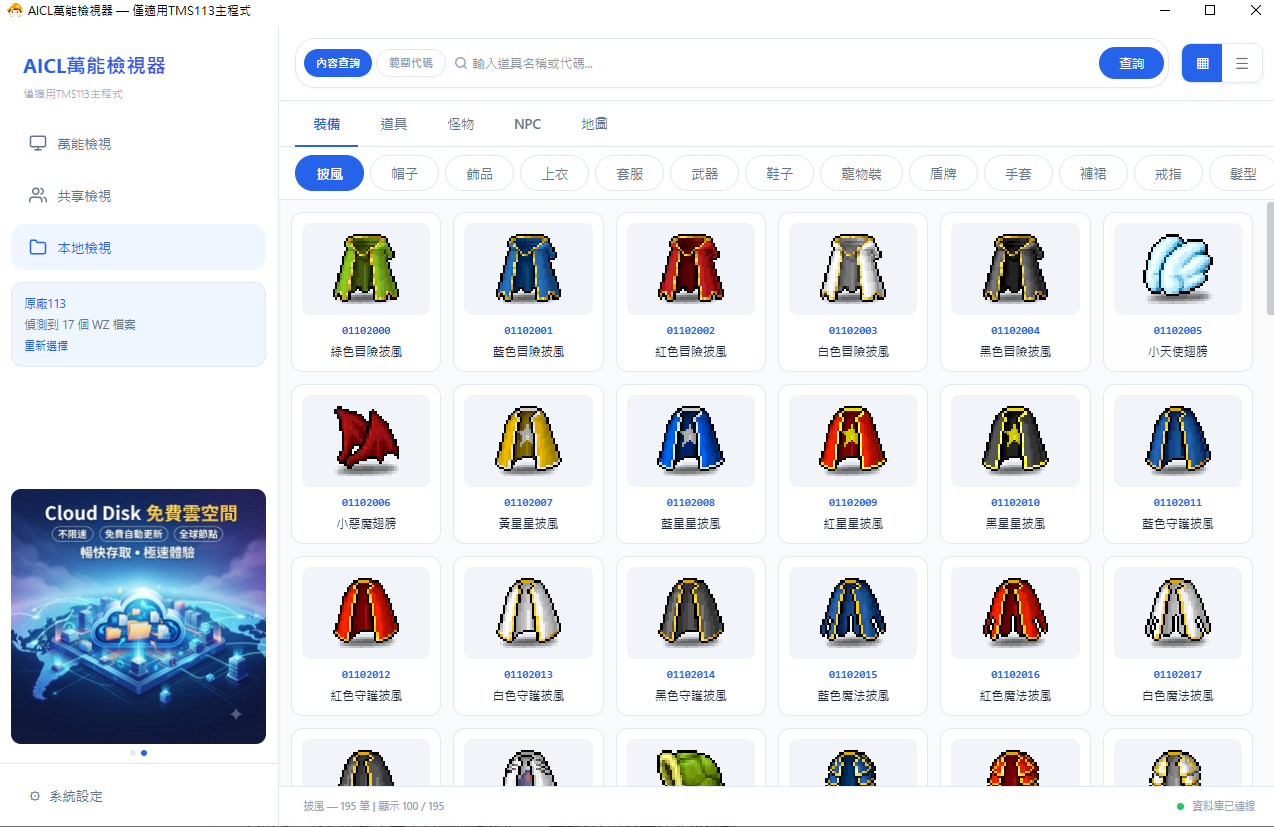
Task: Open the Cloud Disk advertisement banner
Action: (x=138, y=616)
